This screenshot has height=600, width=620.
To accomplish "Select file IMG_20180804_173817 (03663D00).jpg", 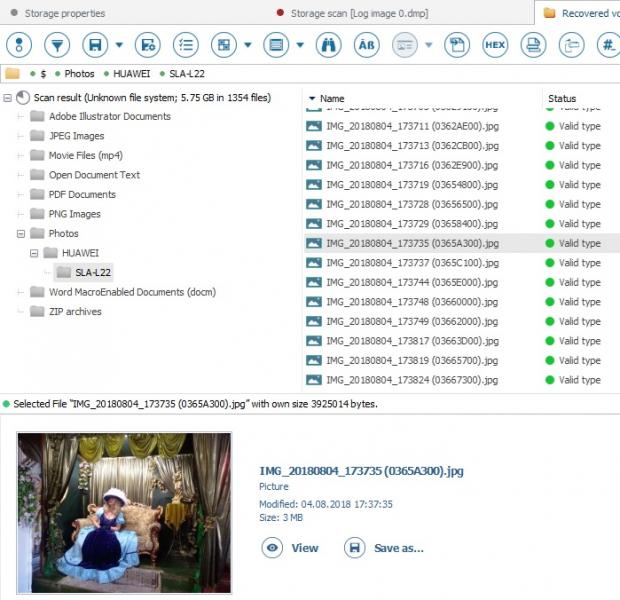I will click(412, 341).
